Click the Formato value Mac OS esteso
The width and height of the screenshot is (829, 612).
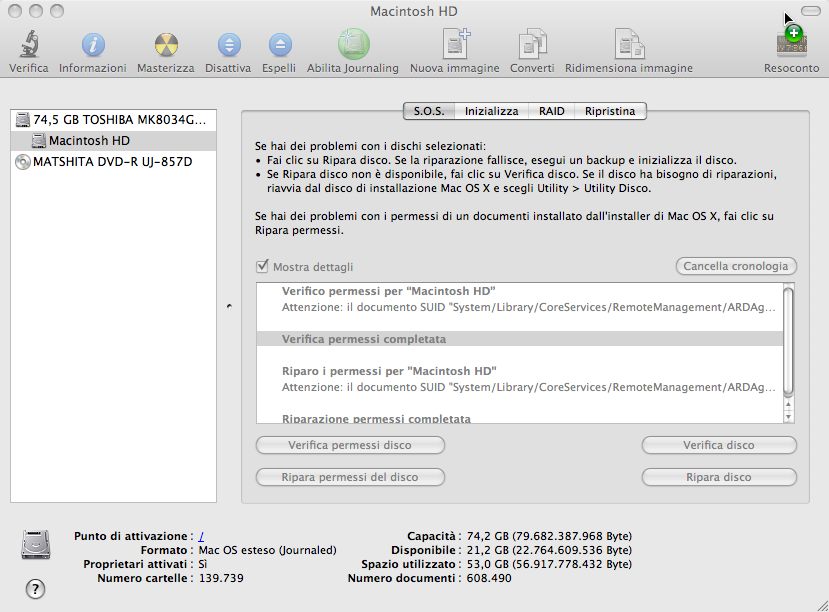267,550
